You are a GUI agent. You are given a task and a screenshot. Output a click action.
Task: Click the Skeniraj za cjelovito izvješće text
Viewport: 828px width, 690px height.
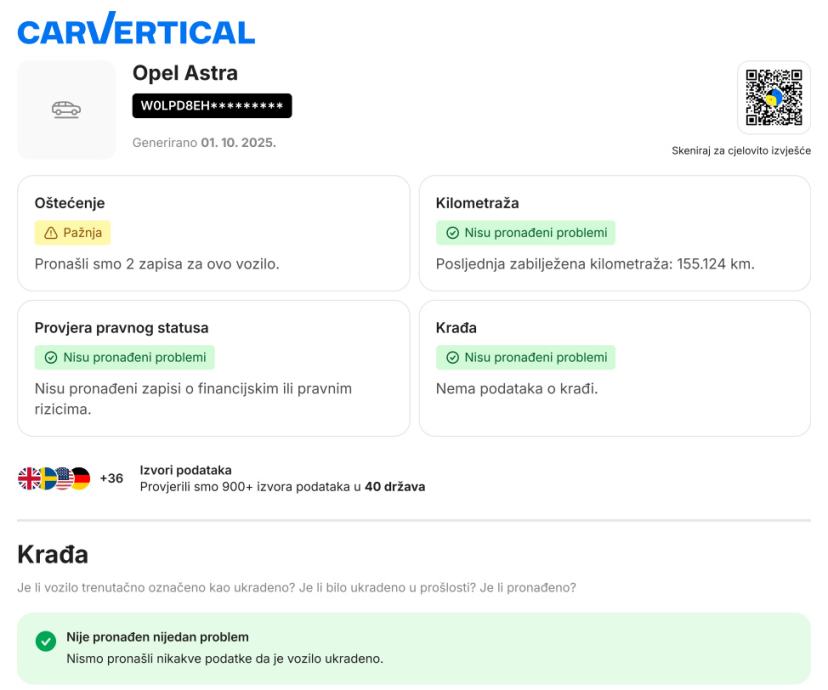[741, 151]
